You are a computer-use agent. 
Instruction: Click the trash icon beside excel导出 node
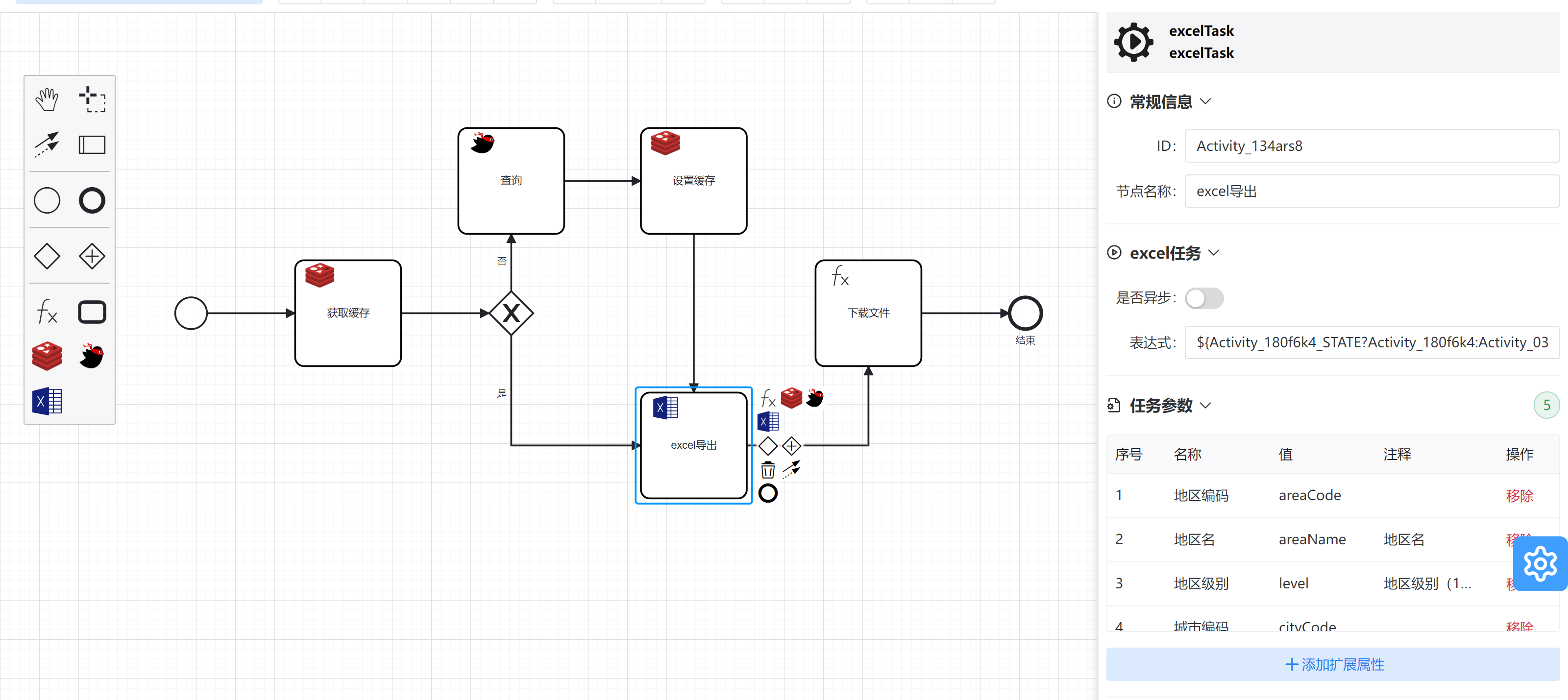pyautogui.click(x=767, y=470)
